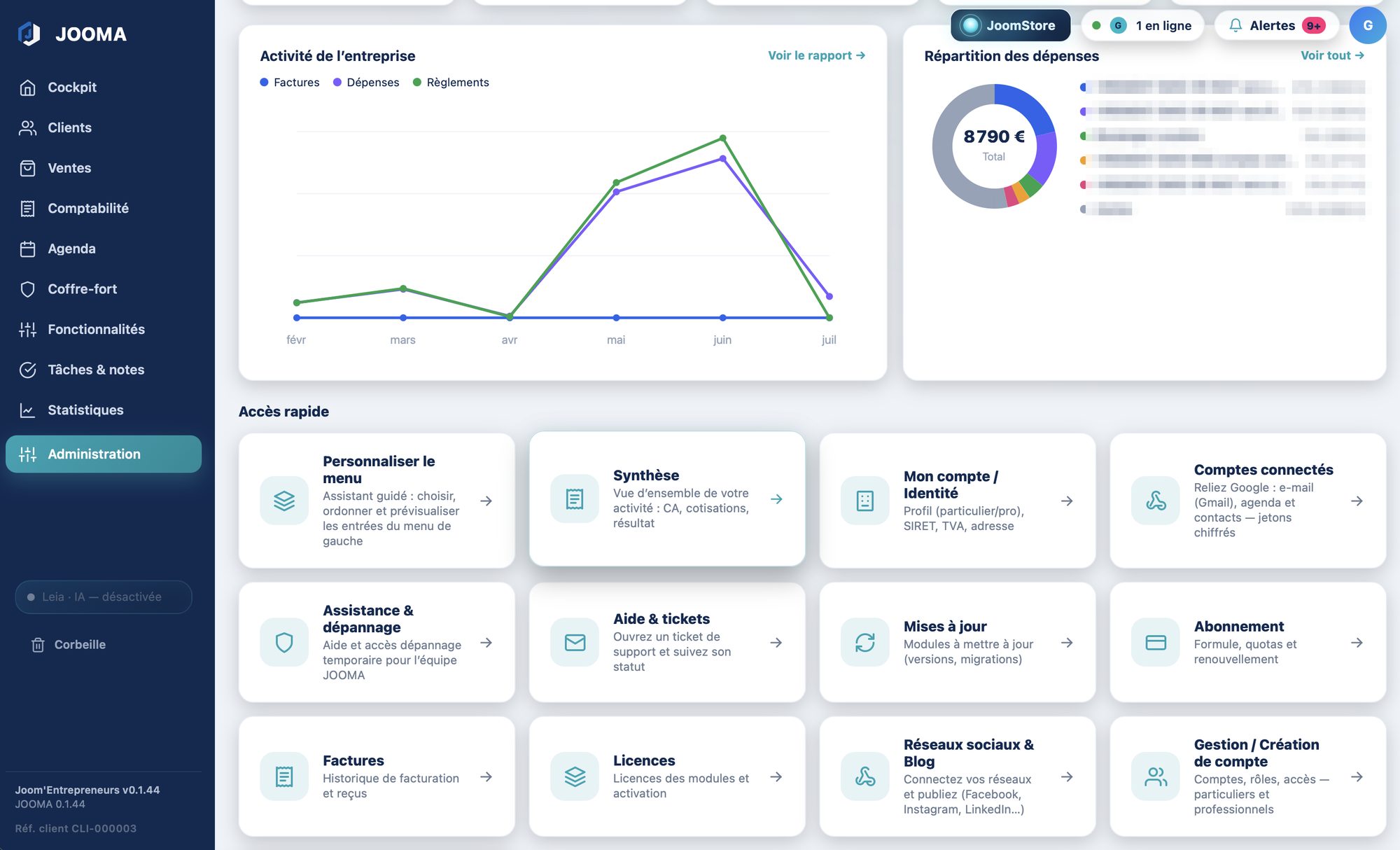Viewport: 1400px width, 850px height.
Task: Click the Coffre-fort shield icon
Action: click(28, 289)
